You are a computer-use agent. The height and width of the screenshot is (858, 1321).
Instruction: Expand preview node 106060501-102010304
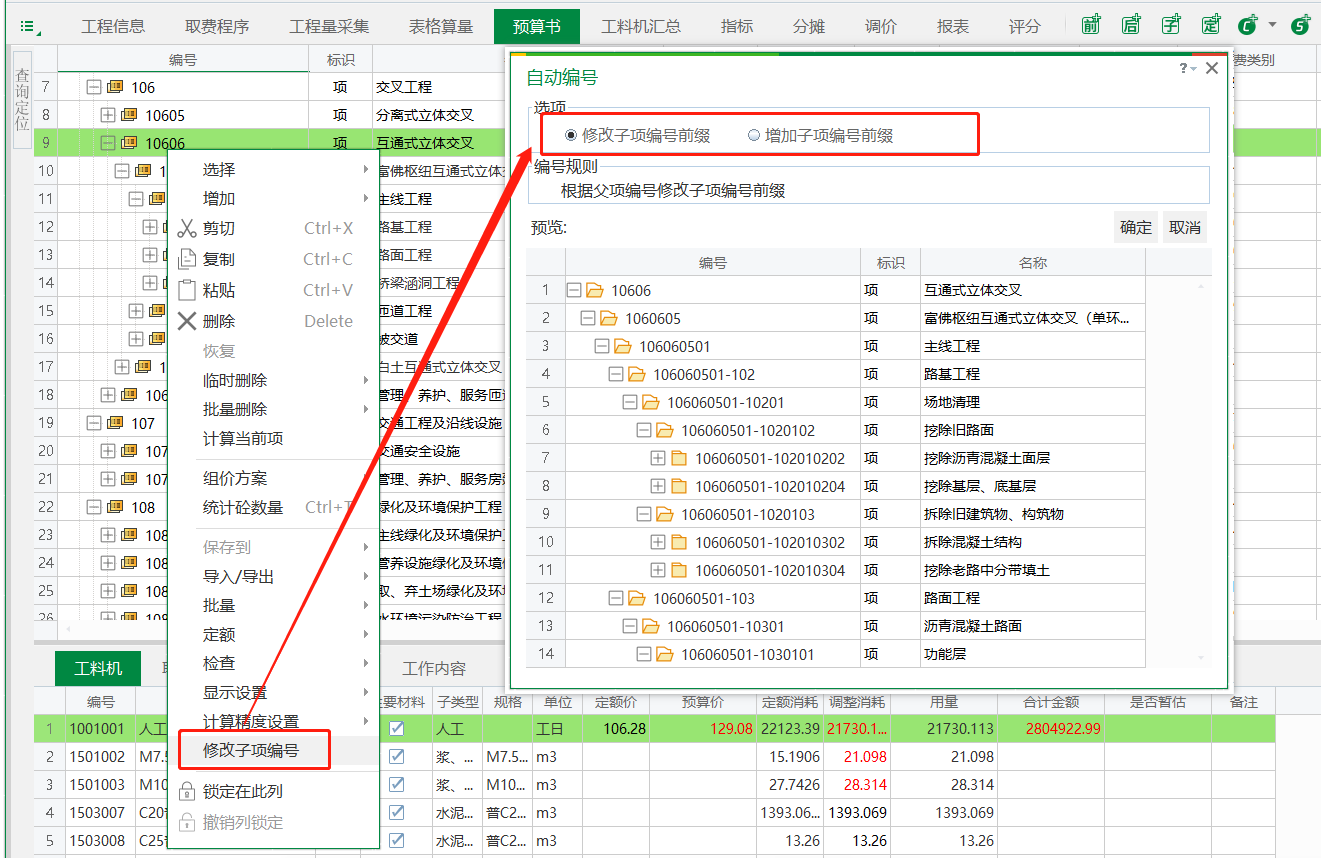(x=658, y=571)
